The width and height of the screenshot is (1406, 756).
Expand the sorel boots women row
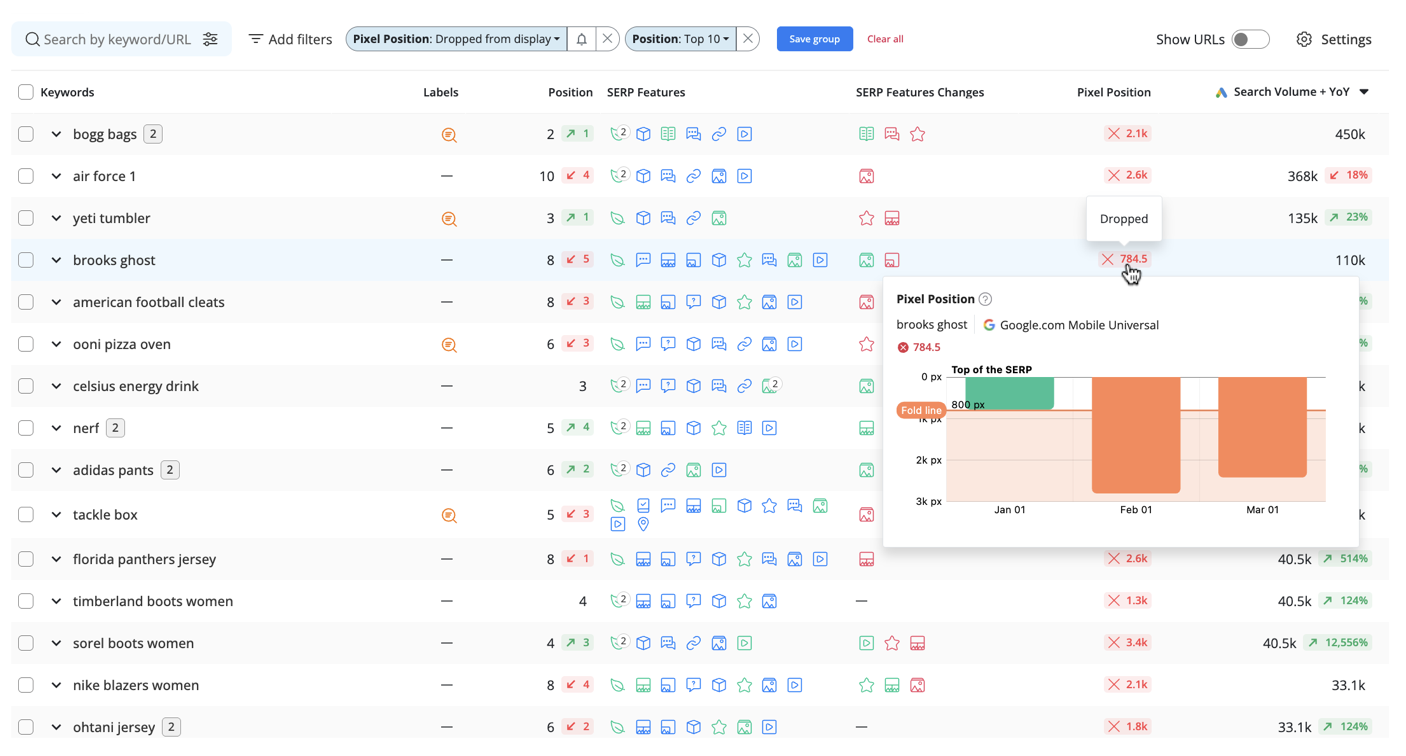[x=56, y=643]
